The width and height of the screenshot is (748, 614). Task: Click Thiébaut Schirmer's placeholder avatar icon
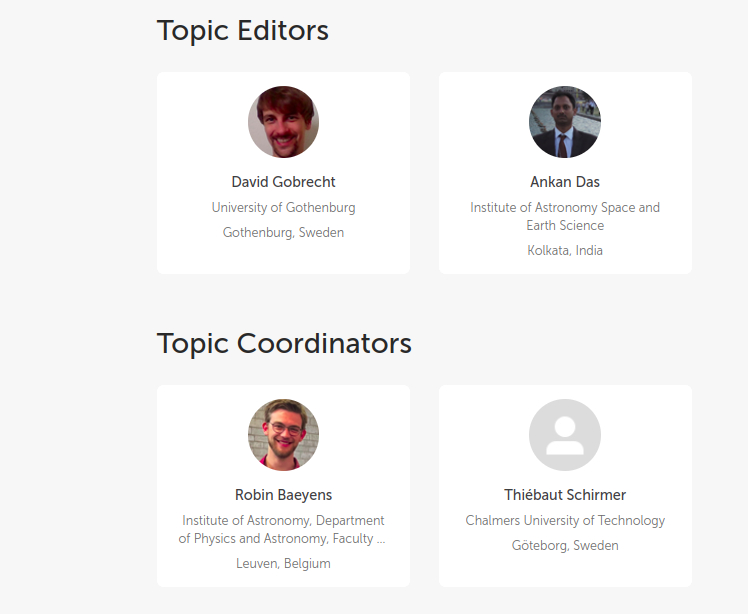pyautogui.click(x=565, y=435)
